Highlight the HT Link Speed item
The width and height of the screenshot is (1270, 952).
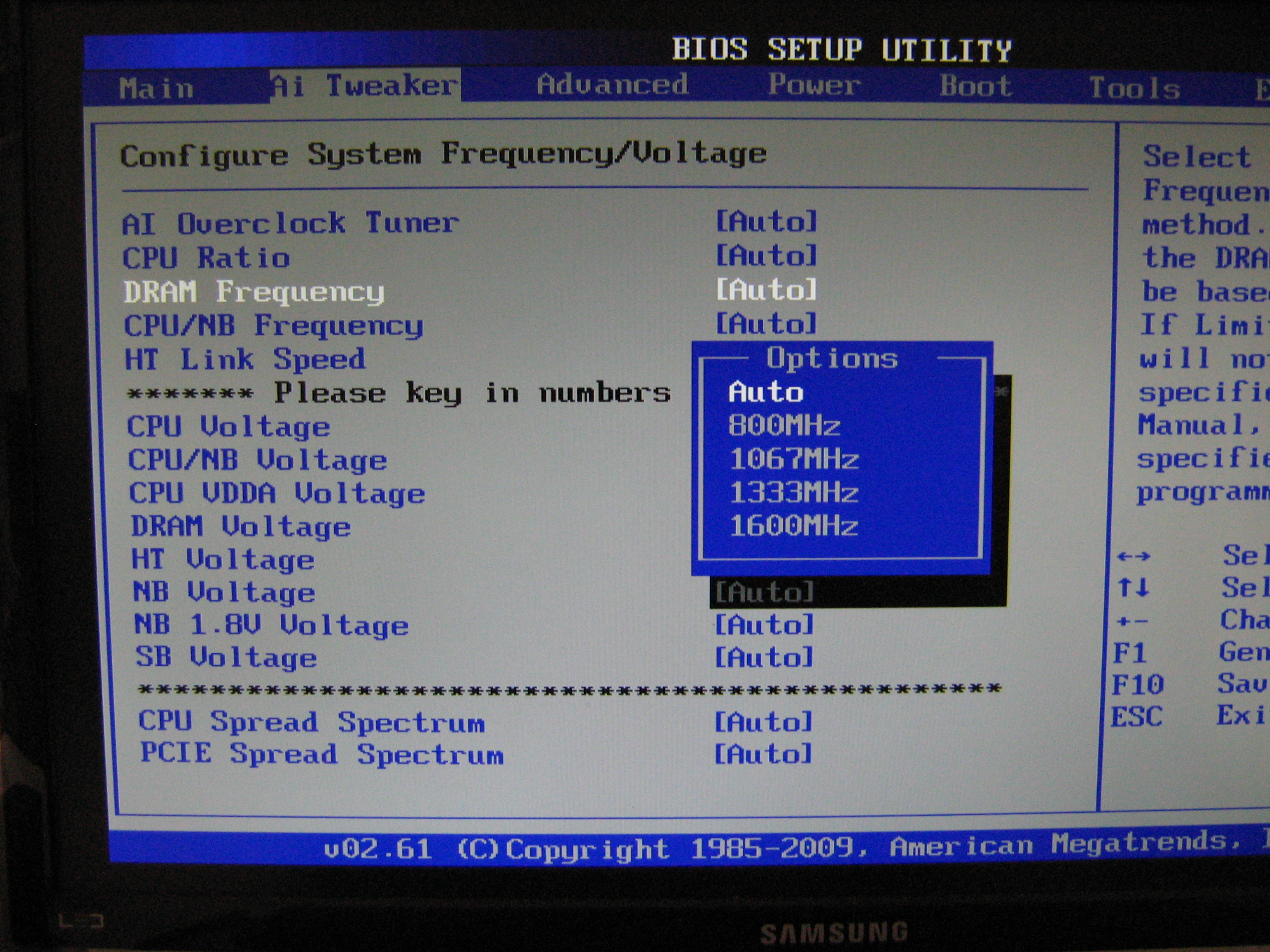(x=245, y=359)
